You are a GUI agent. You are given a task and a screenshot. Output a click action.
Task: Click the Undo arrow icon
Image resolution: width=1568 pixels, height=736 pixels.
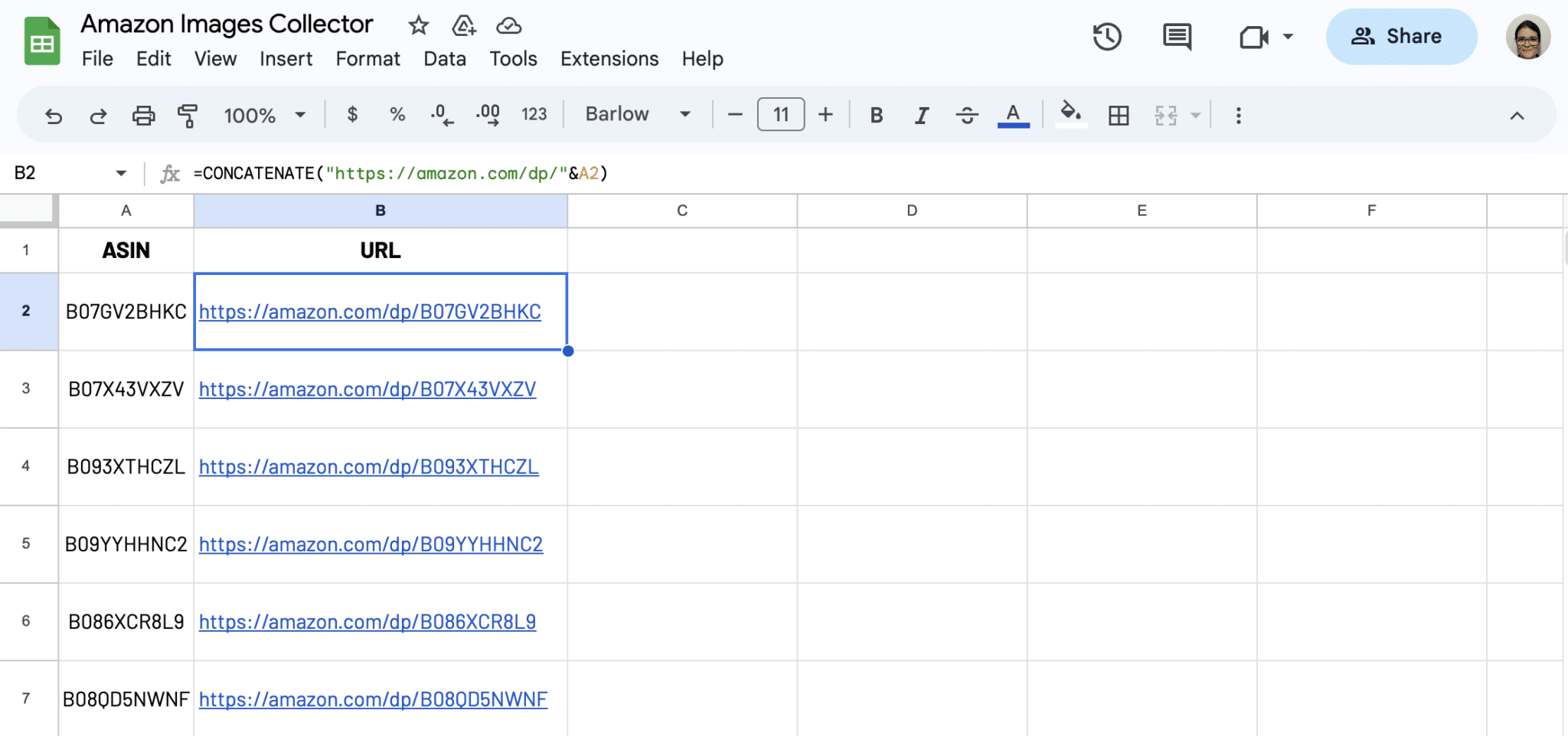point(54,116)
